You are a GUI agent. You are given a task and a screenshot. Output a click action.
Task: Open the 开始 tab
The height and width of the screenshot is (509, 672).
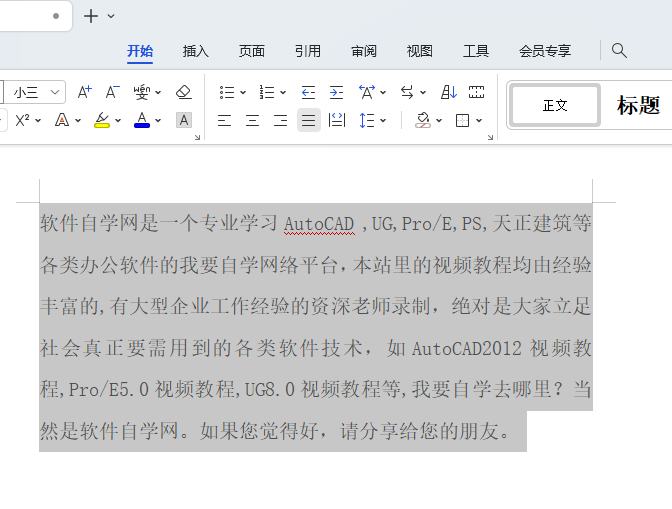pos(140,51)
